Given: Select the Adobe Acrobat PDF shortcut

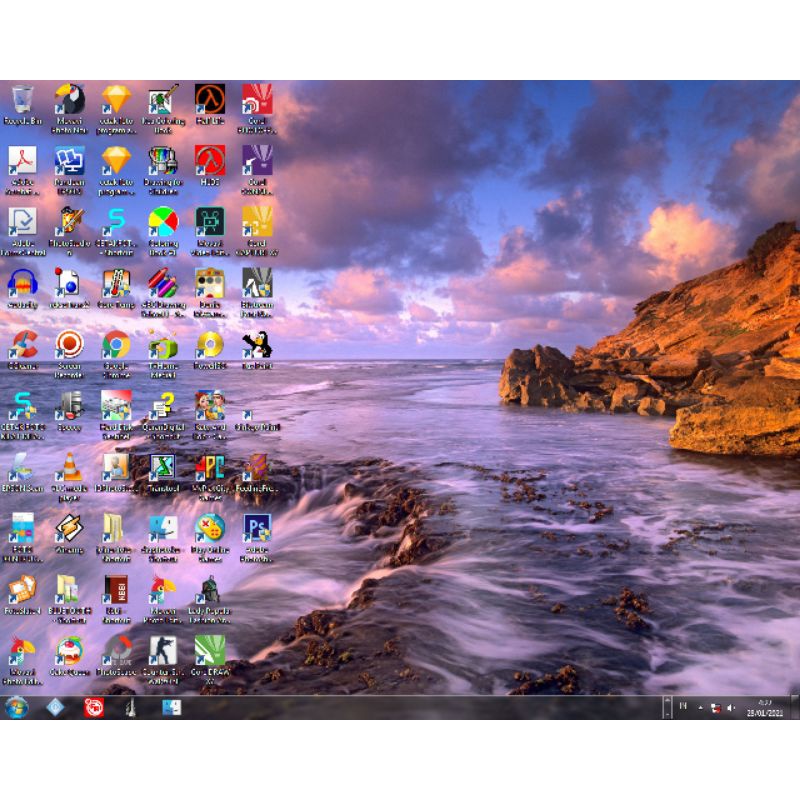Looking at the screenshot, I should 22,161.
